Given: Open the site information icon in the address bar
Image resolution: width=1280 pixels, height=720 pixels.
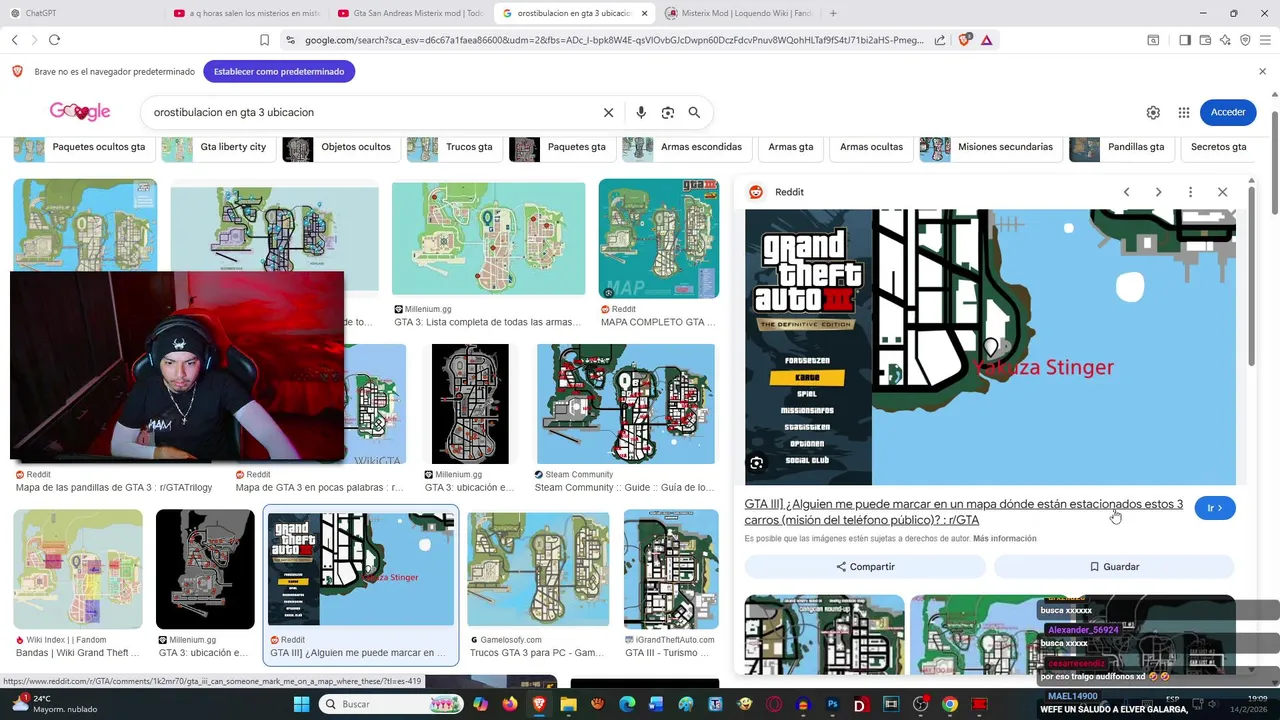Looking at the screenshot, I should pyautogui.click(x=290, y=40).
